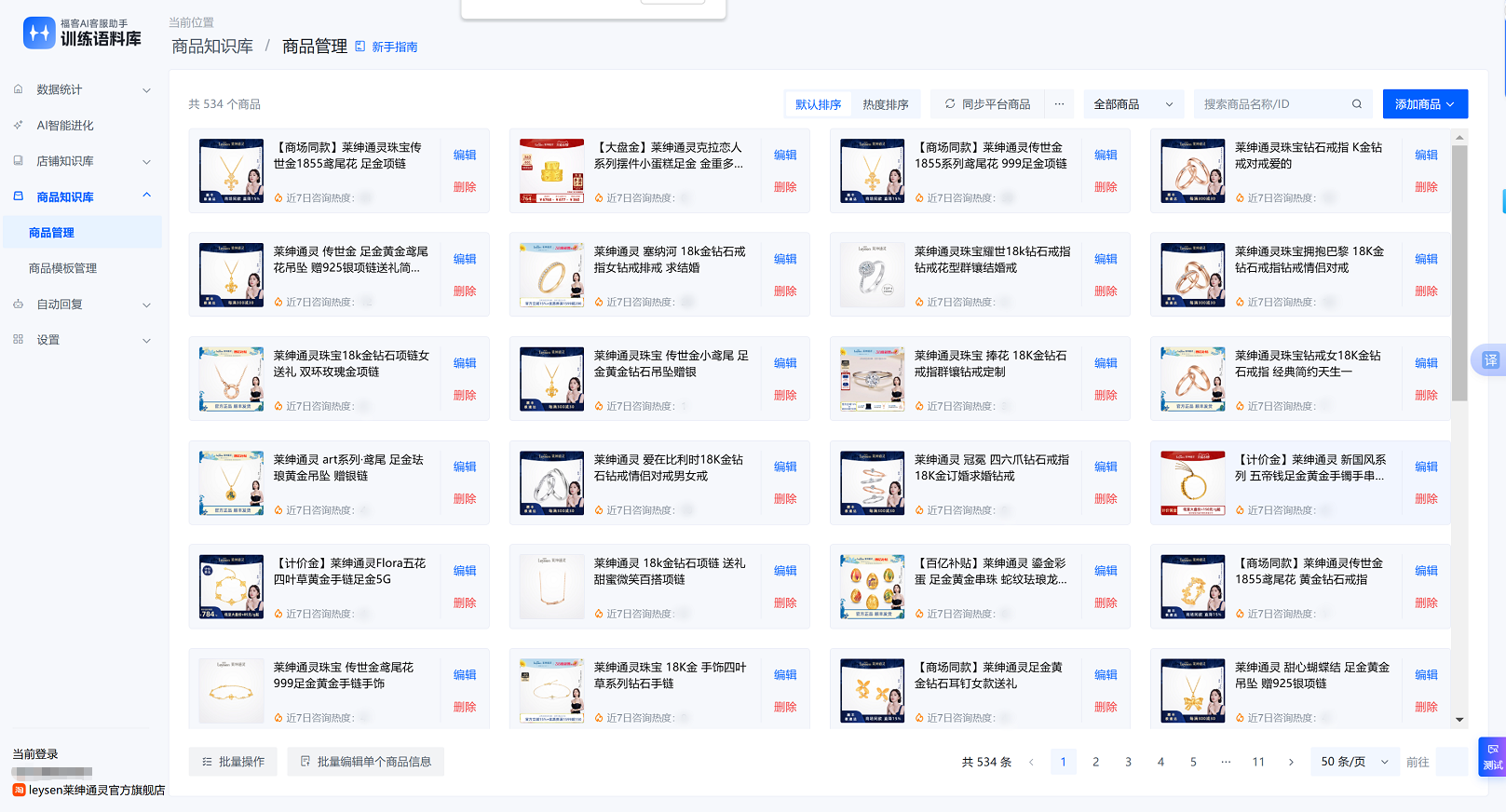The image size is (1506, 812).
Task: Click 批量编辑单个商品信息 button
Action: point(365,762)
